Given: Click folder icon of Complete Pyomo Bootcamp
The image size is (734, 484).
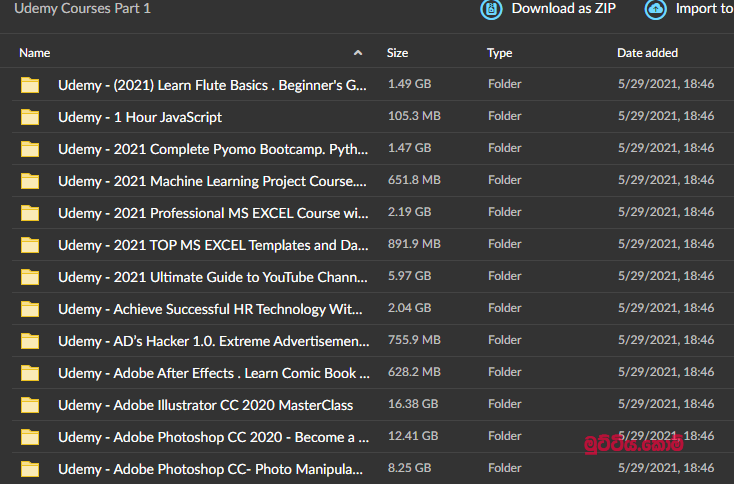Looking at the screenshot, I should pos(30,149).
